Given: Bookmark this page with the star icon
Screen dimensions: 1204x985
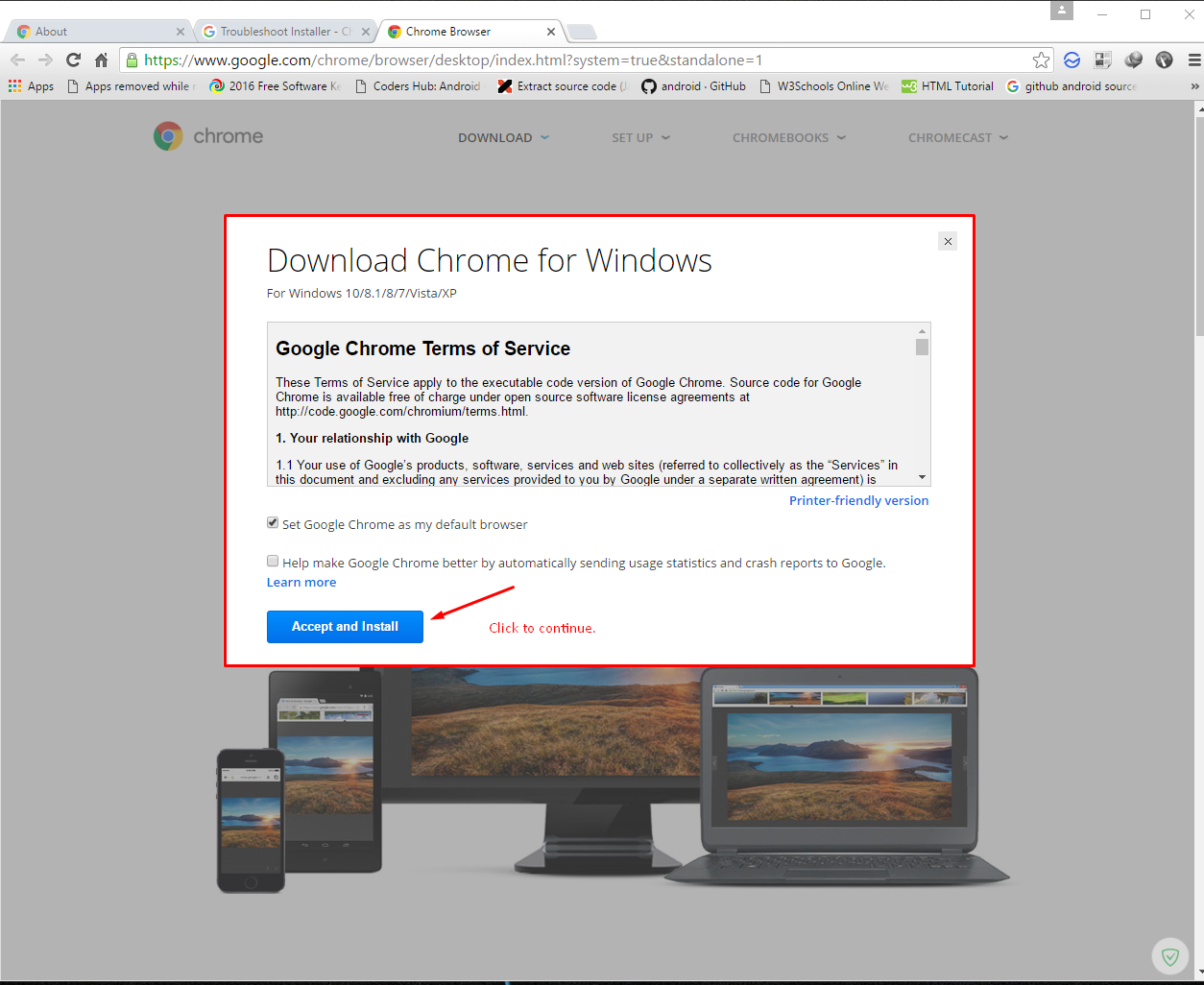Looking at the screenshot, I should (x=1041, y=60).
